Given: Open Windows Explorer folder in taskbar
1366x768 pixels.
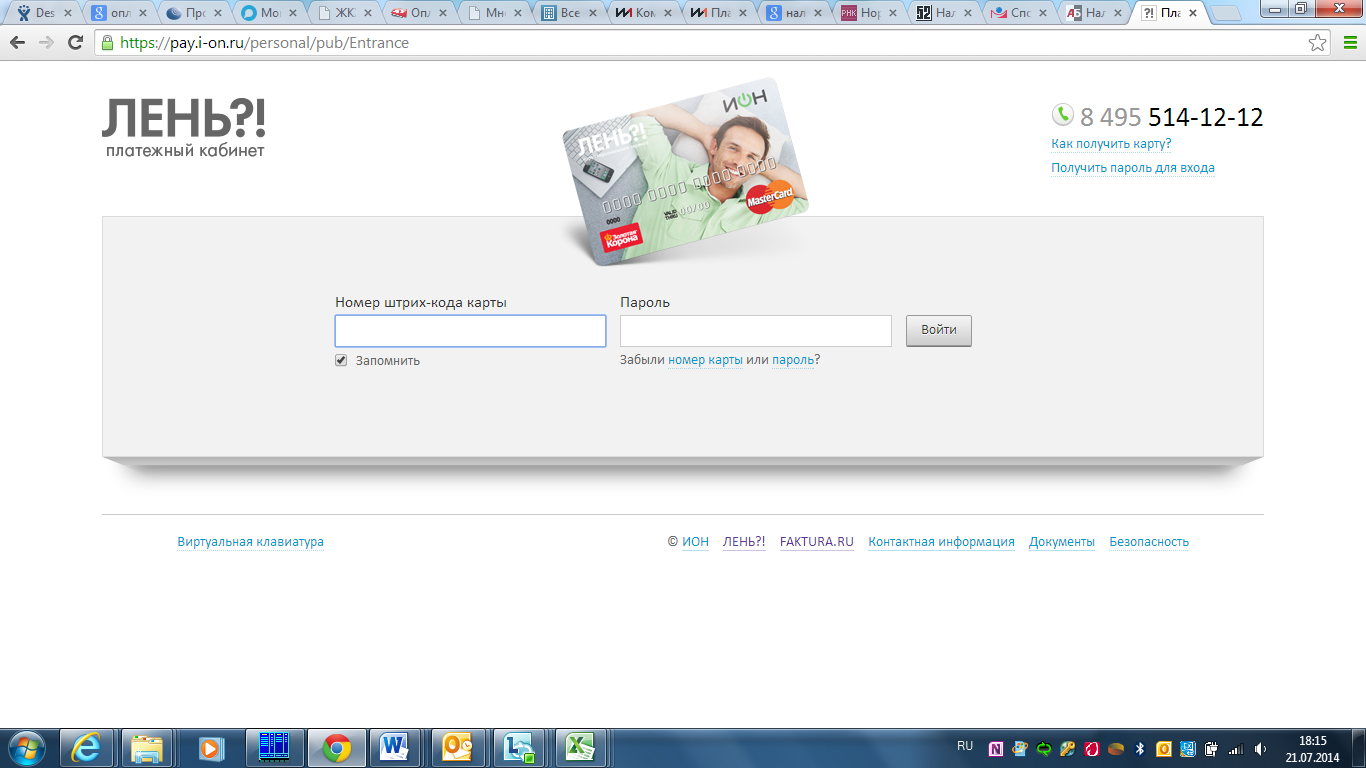Looking at the screenshot, I should point(148,747).
